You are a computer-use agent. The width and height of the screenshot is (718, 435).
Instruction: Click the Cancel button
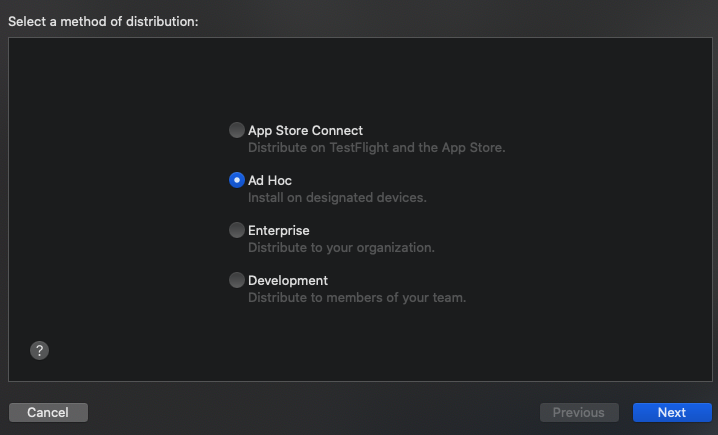point(48,413)
